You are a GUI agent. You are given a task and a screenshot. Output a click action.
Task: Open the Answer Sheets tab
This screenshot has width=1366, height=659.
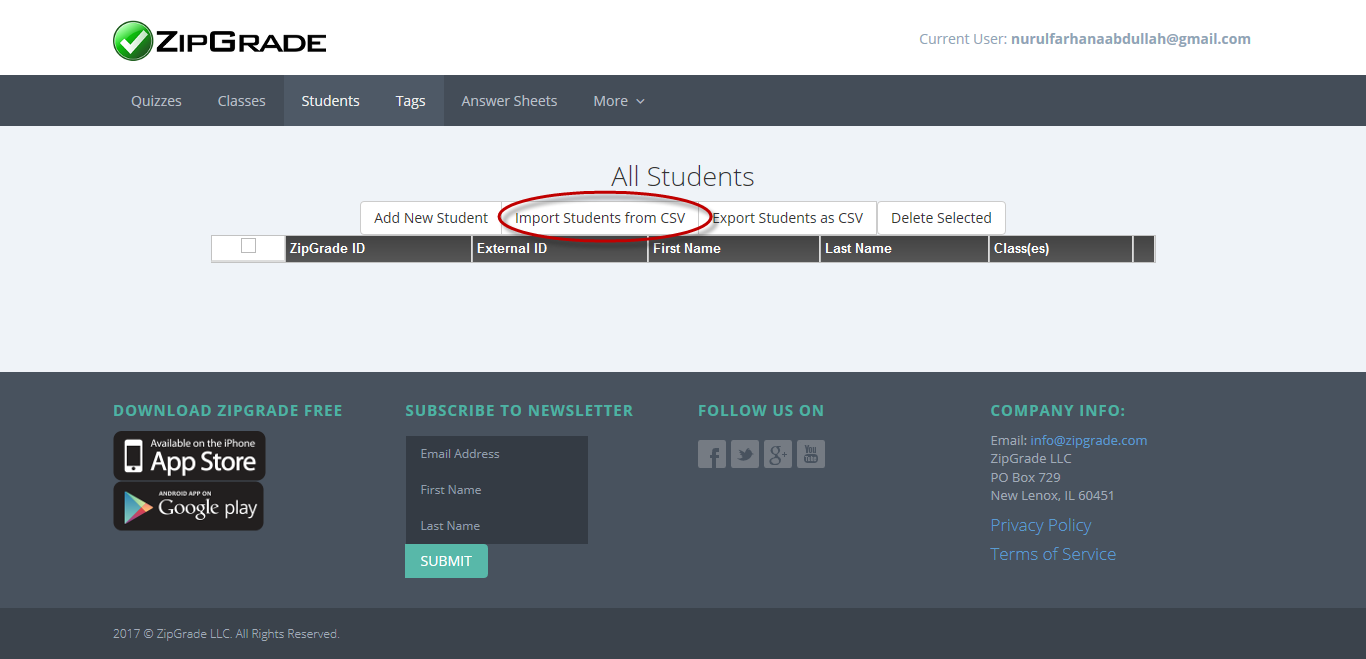[510, 101]
